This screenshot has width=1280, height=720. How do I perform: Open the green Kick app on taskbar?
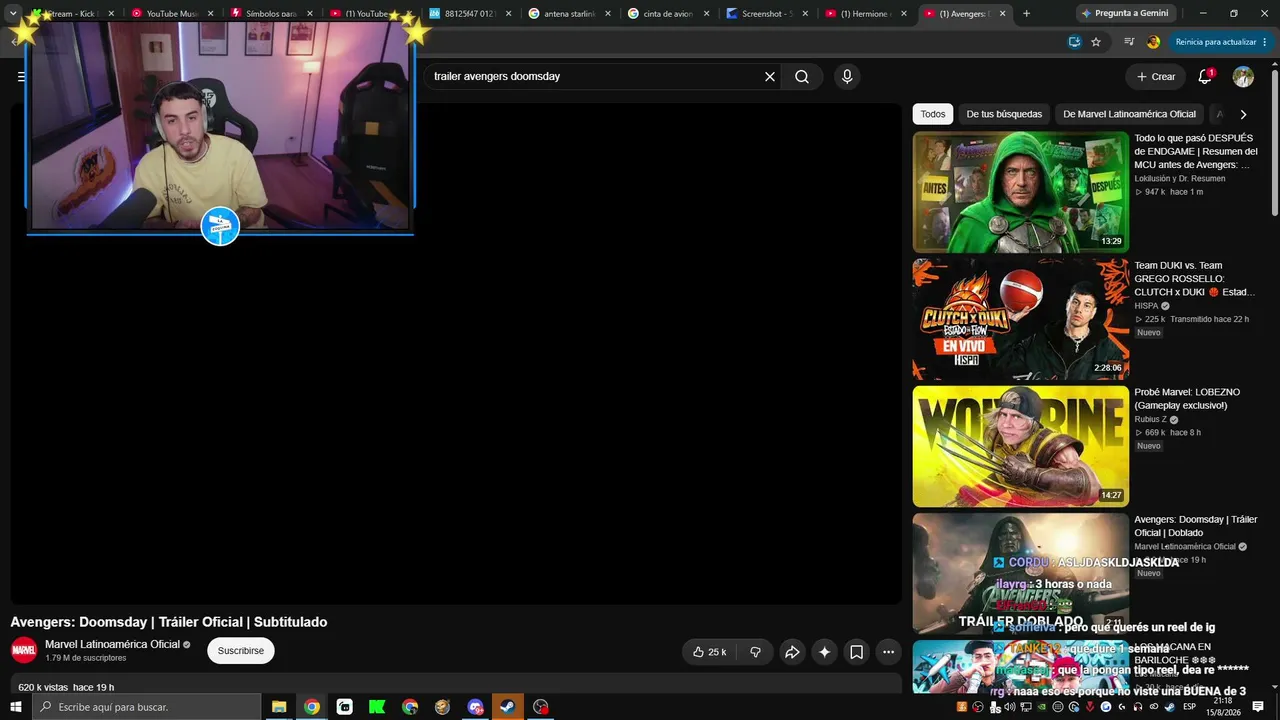[377, 707]
